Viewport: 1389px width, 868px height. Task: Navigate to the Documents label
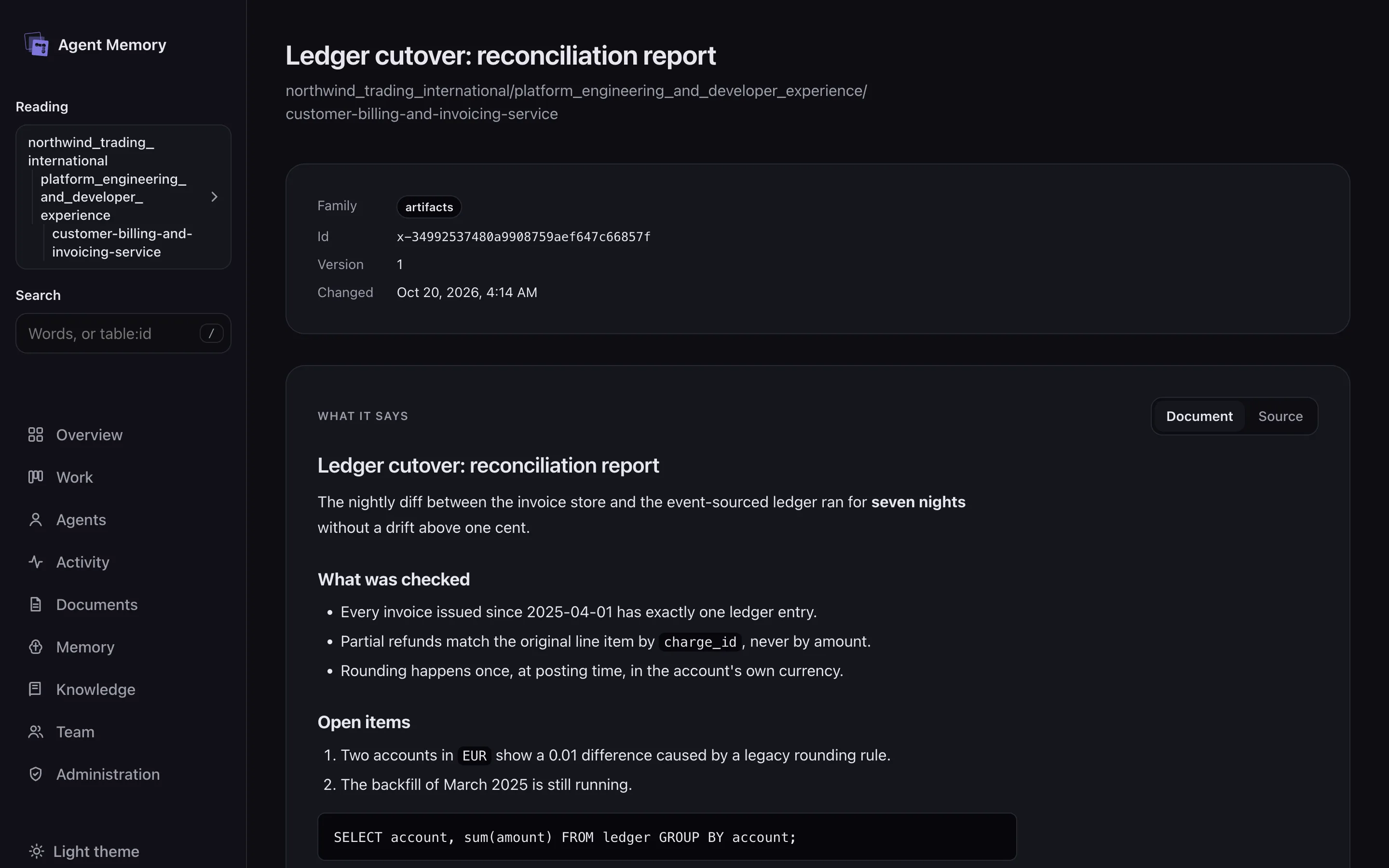97,605
